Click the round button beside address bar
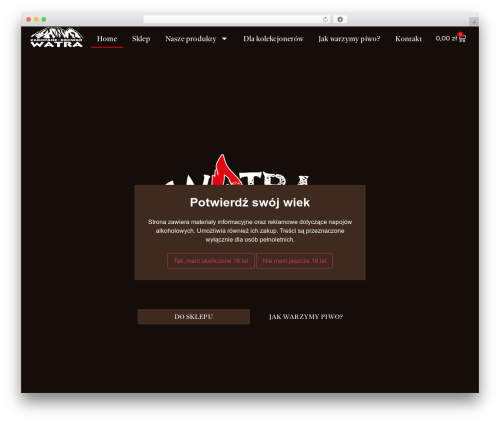 [x=340, y=19]
